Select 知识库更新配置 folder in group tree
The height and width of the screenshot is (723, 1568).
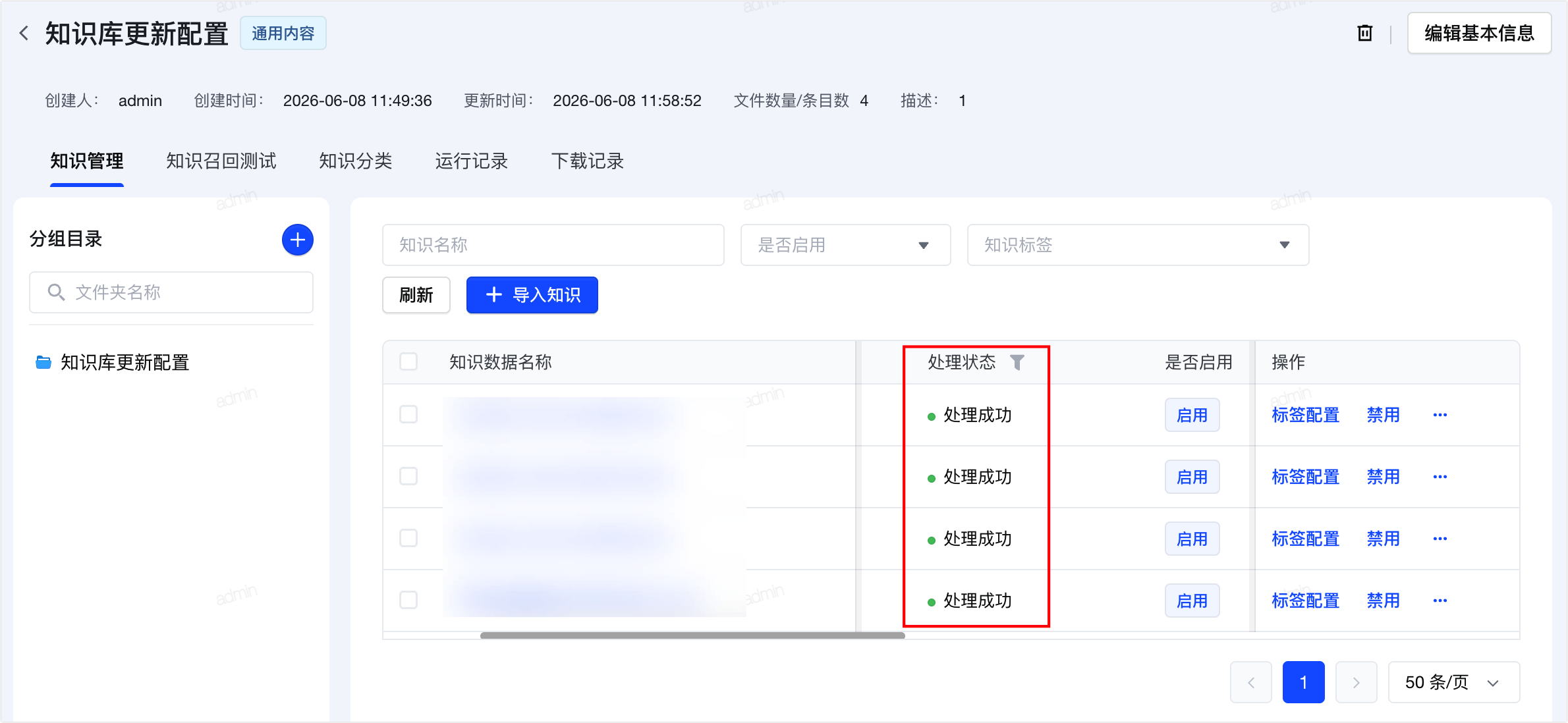tap(125, 362)
